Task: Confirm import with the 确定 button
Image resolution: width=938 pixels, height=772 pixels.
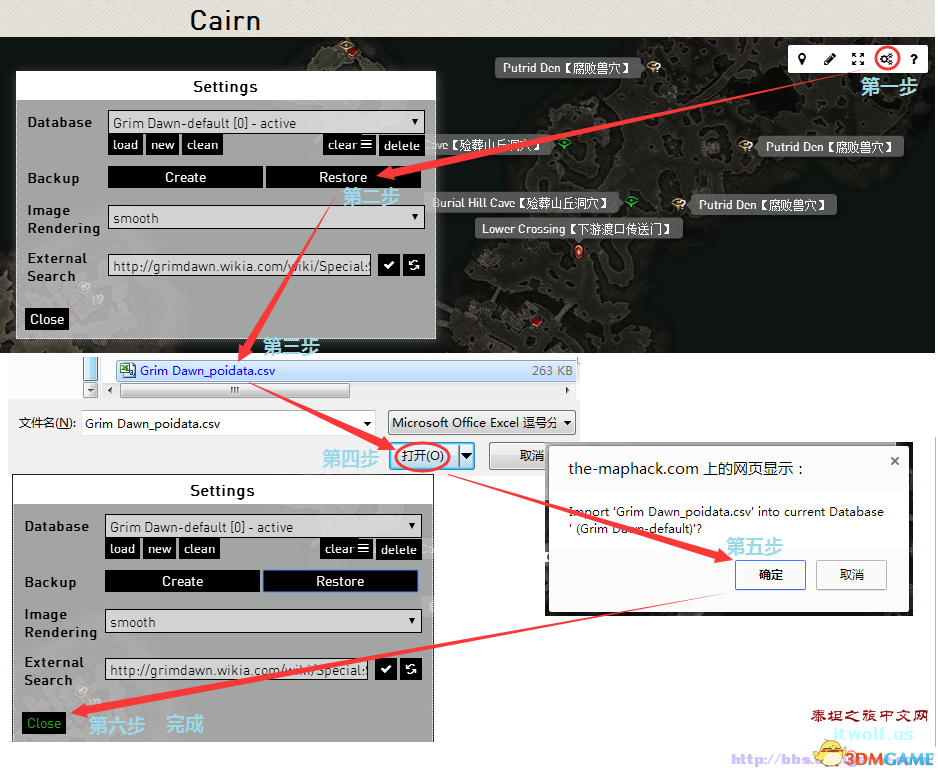Action: tap(771, 575)
